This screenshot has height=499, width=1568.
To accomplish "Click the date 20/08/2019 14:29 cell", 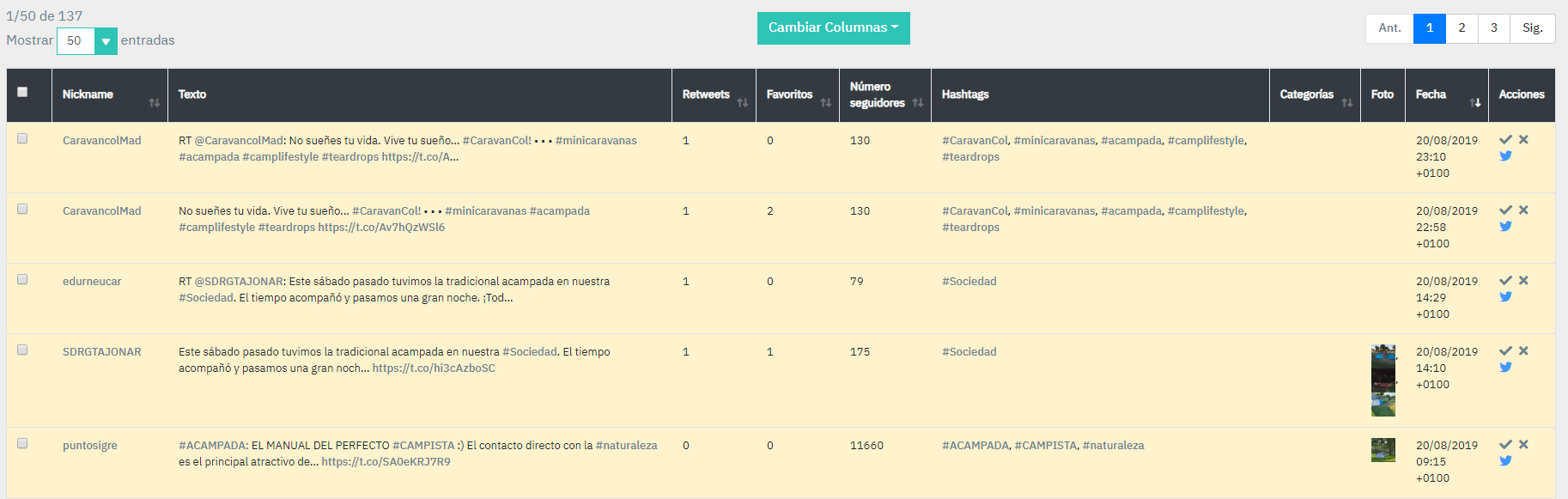I will (x=1447, y=298).
